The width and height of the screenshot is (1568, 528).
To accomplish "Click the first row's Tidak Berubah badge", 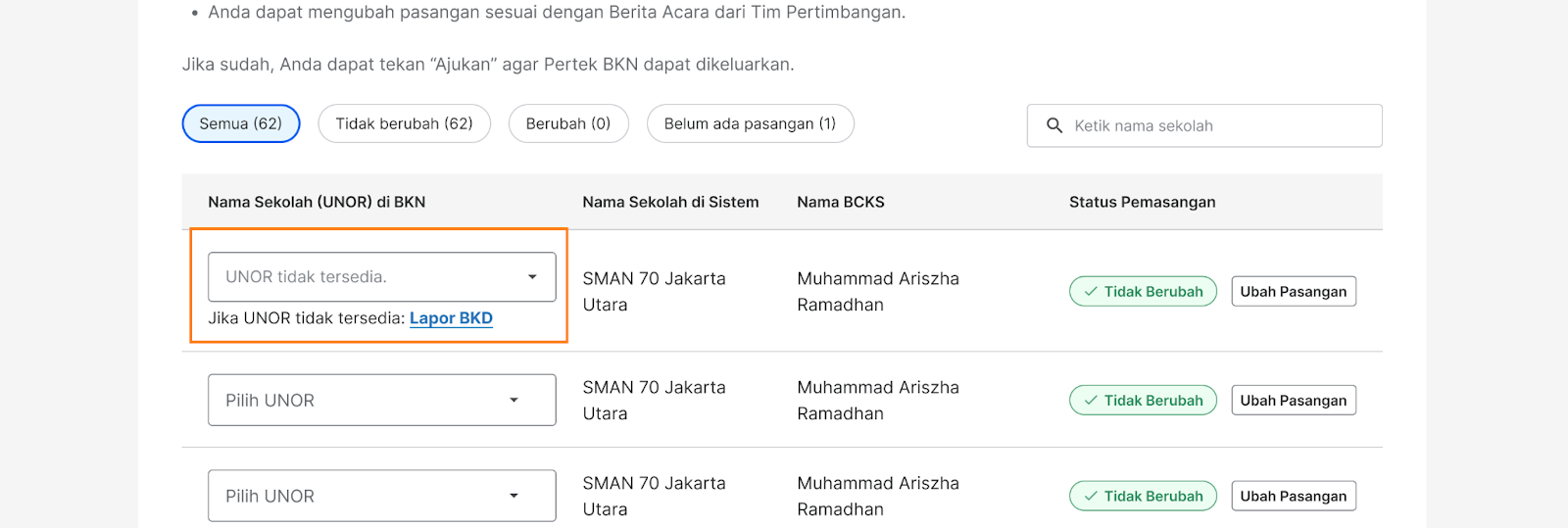I will [x=1143, y=292].
